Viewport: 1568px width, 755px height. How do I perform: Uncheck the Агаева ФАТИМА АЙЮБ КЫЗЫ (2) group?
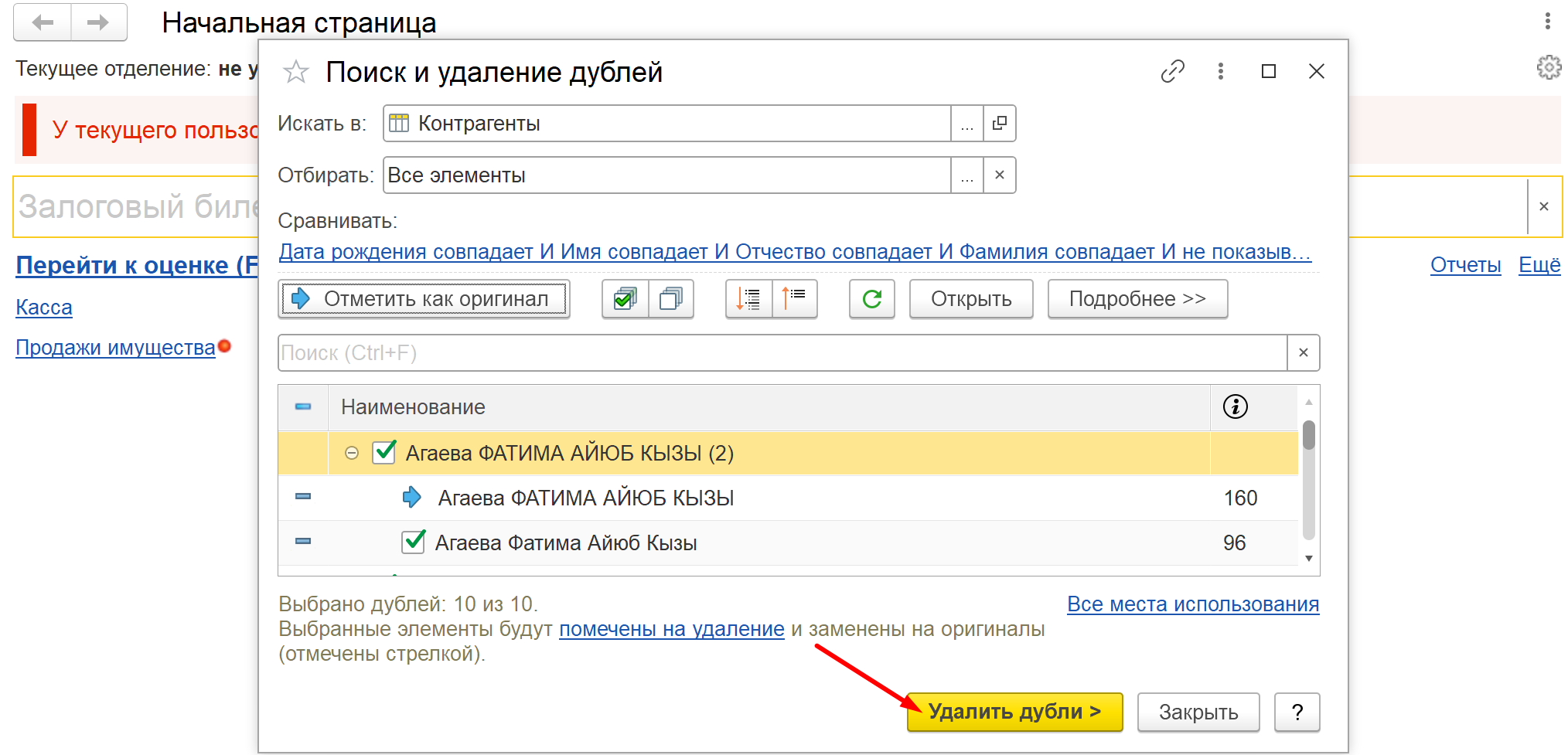(384, 452)
